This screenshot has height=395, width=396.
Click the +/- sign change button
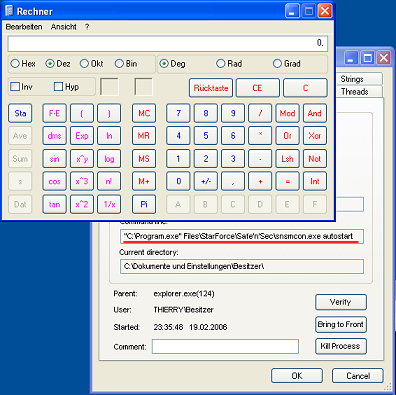(x=206, y=181)
